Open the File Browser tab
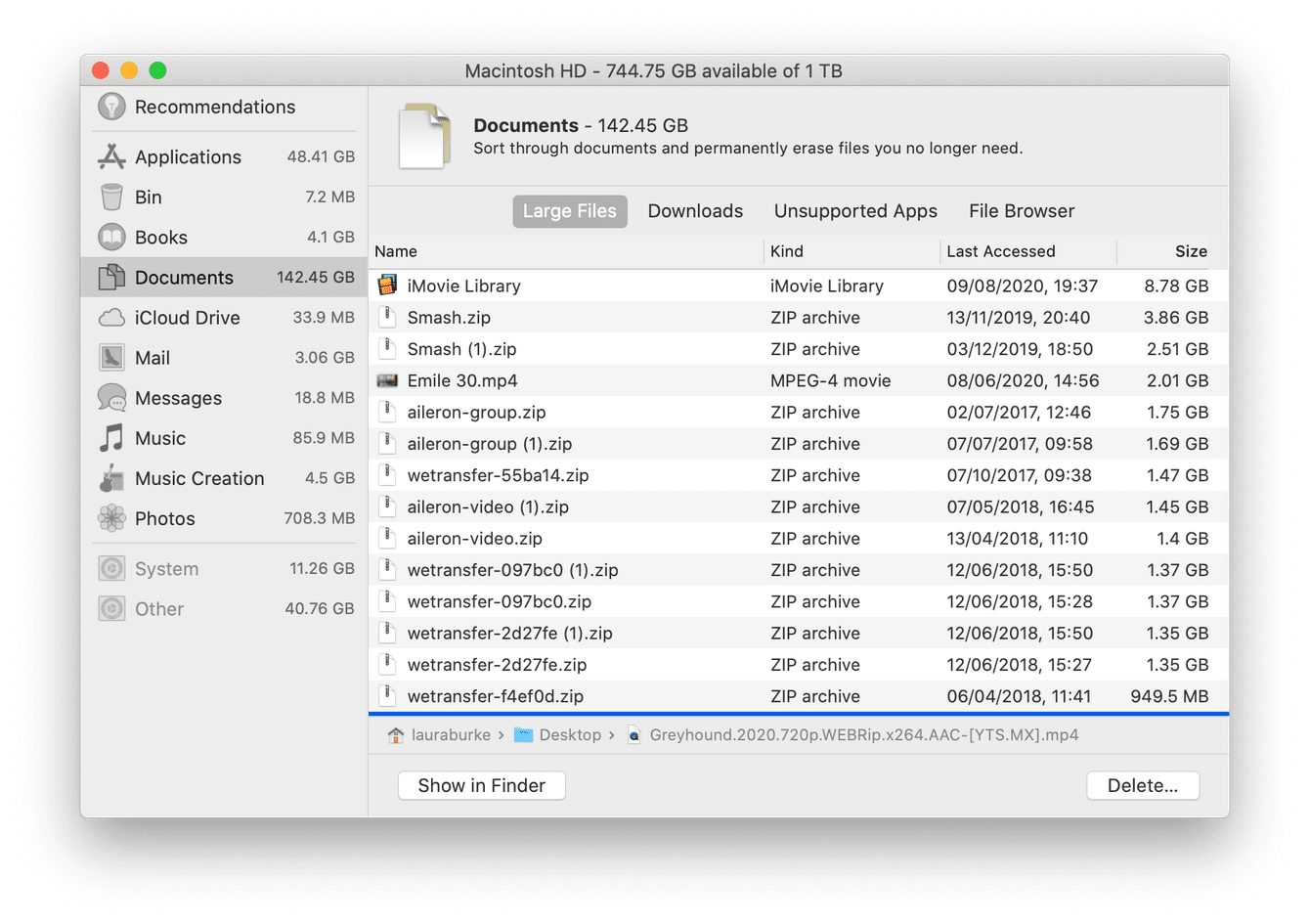Viewport: 1310px width, 924px height. point(1021,211)
